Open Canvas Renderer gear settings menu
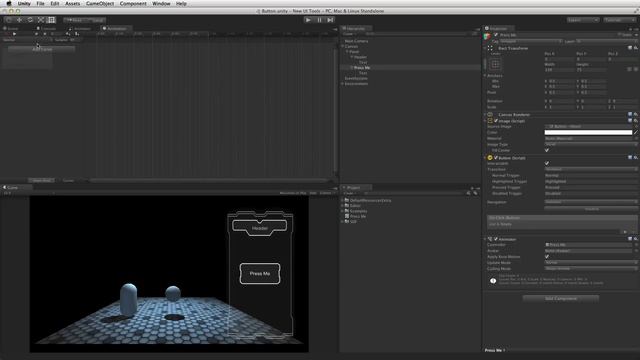Image resolution: width=640 pixels, height=360 pixels. coord(636,115)
